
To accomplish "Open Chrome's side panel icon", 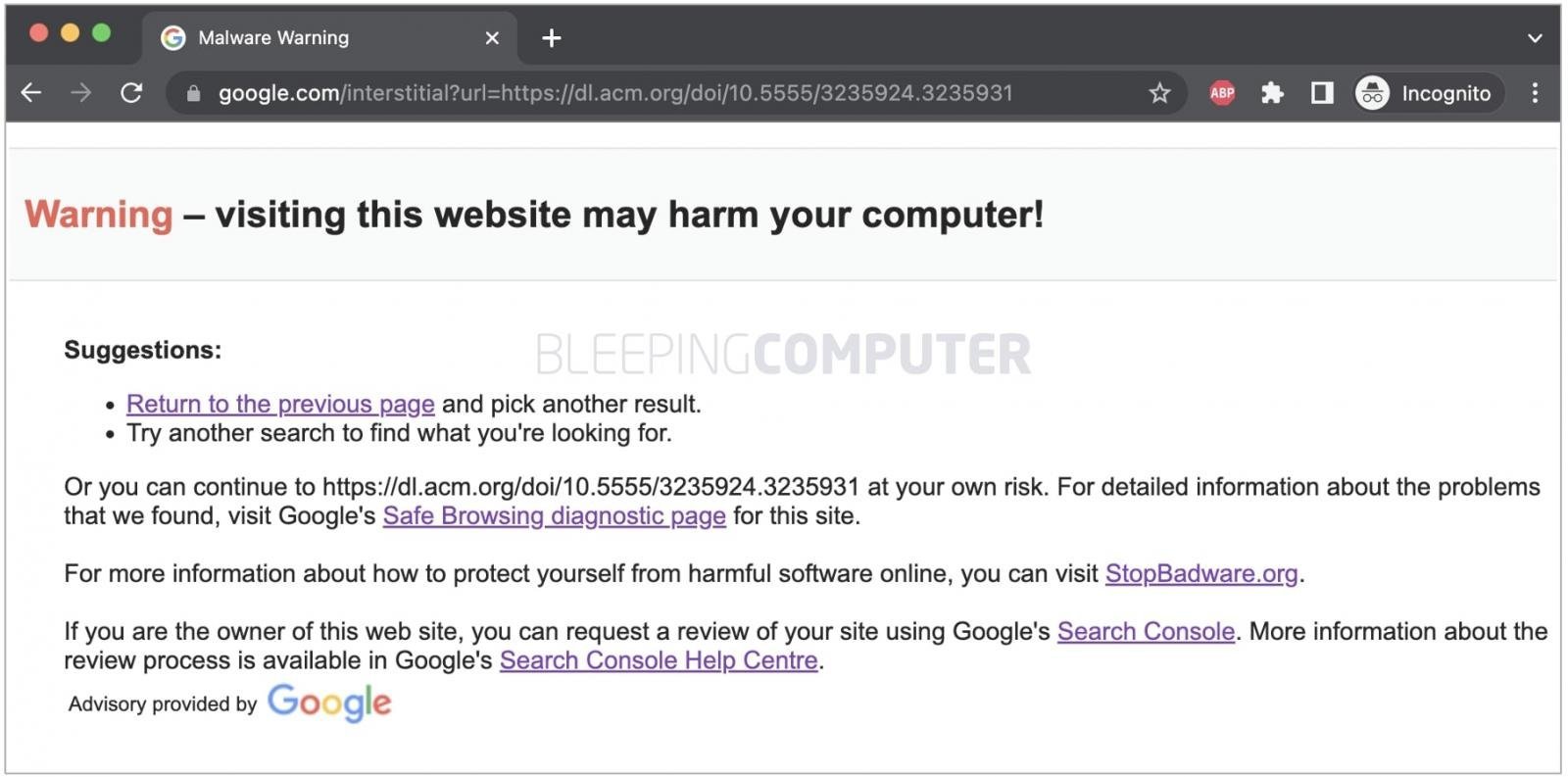I will [x=1321, y=93].
